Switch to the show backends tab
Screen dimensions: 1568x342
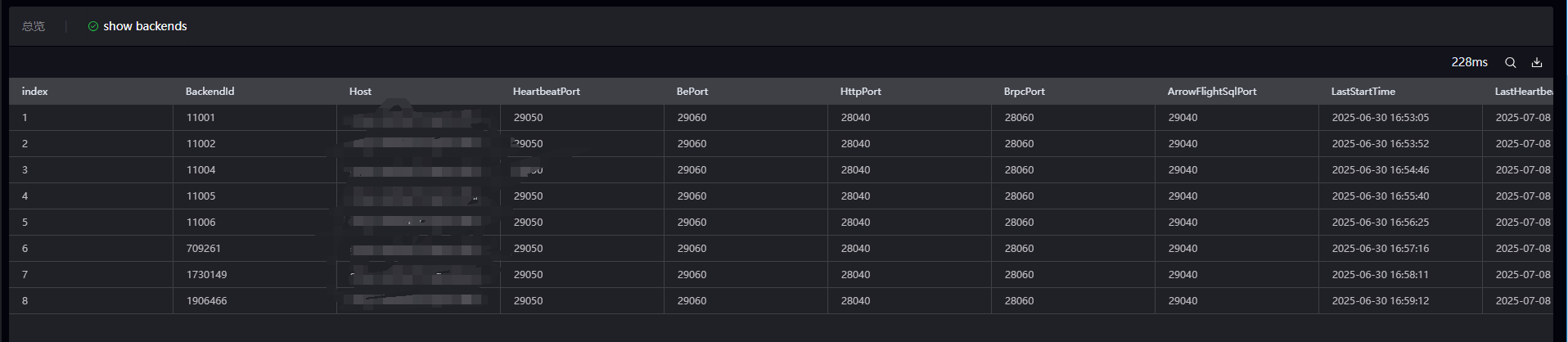pyautogui.click(x=137, y=26)
